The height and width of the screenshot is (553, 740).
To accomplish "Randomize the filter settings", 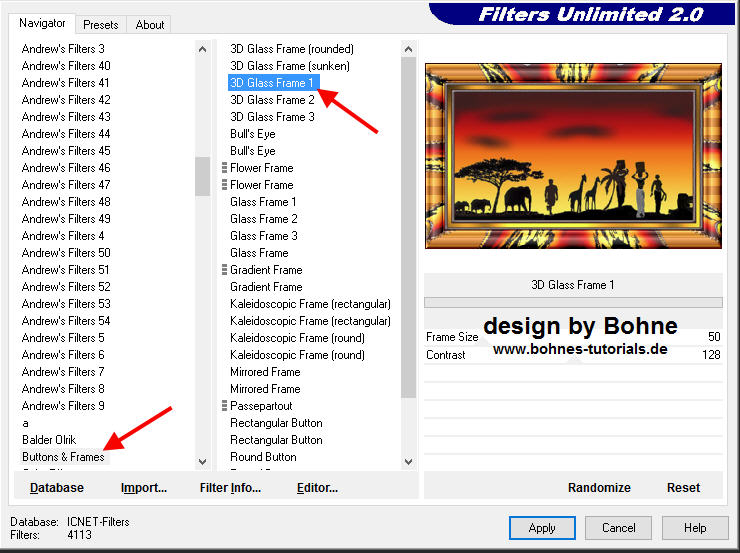I will (599, 488).
